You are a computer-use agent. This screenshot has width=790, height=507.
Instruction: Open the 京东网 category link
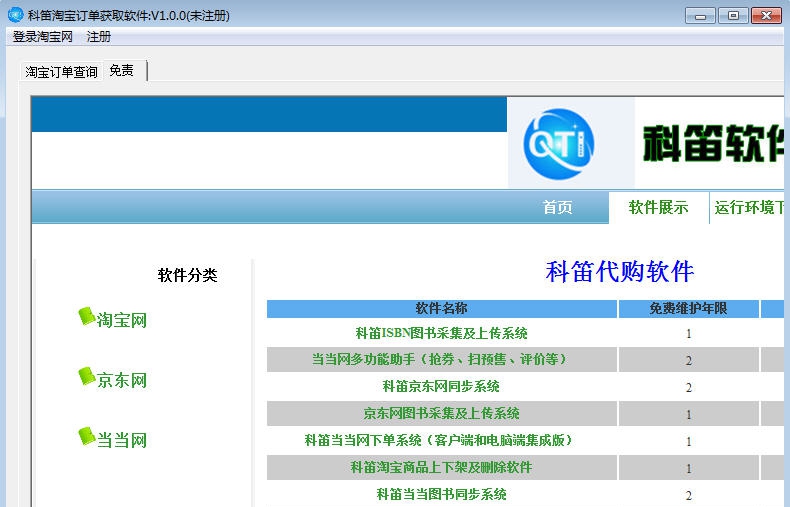pos(121,380)
